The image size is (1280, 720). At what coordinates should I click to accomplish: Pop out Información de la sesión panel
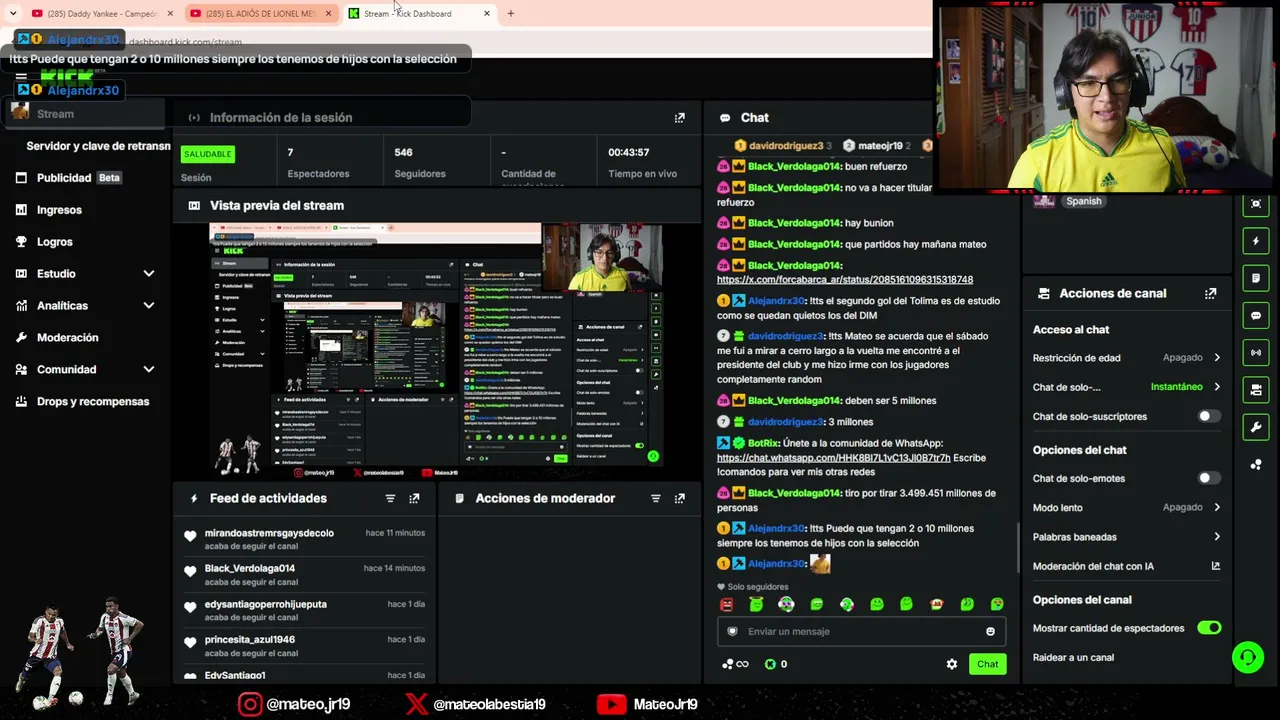680,118
